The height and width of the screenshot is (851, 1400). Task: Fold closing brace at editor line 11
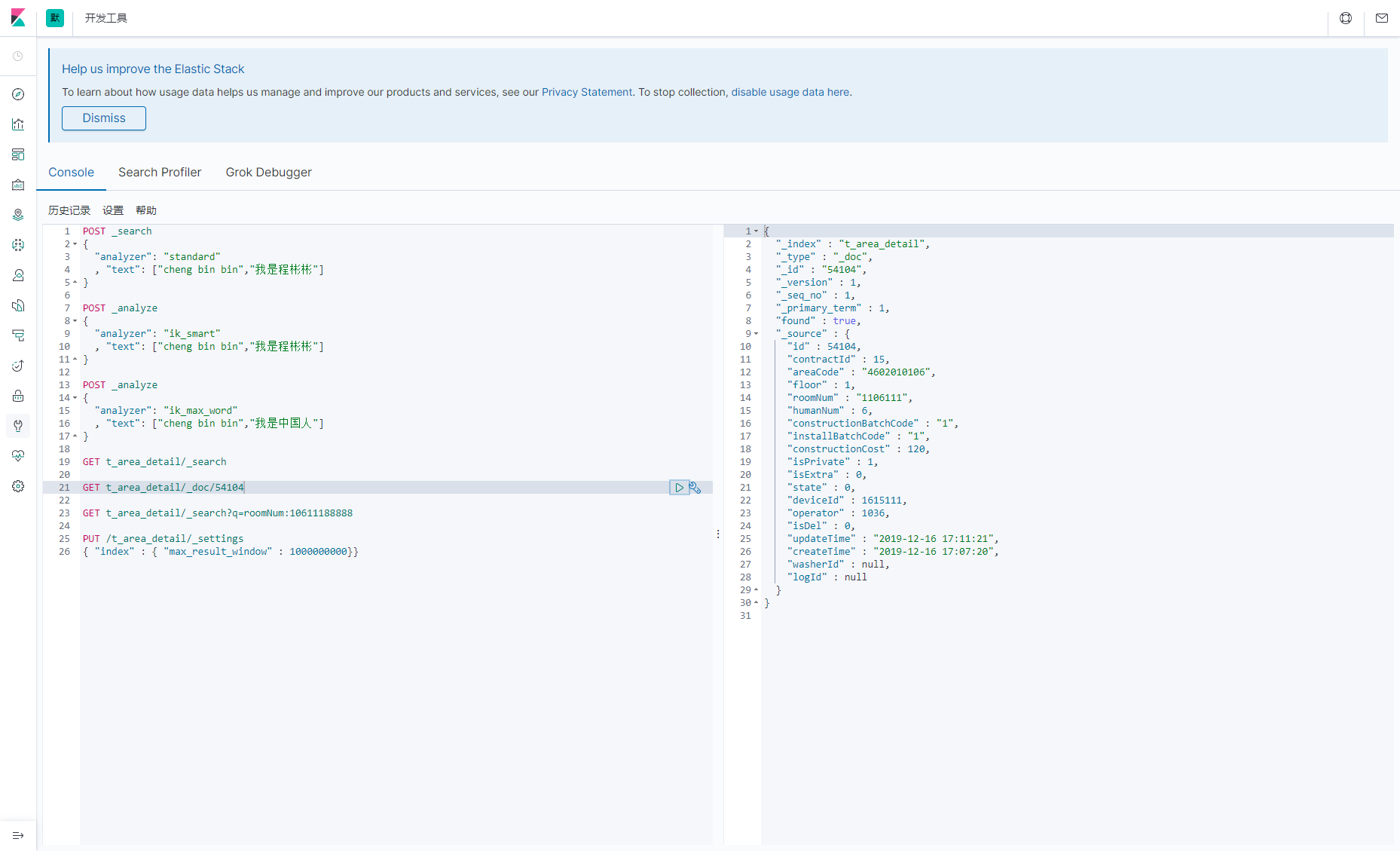tap(75, 360)
